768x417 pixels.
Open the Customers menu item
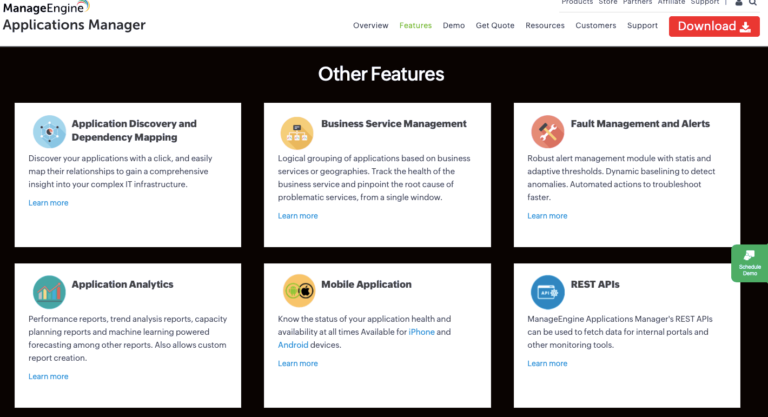pos(596,25)
